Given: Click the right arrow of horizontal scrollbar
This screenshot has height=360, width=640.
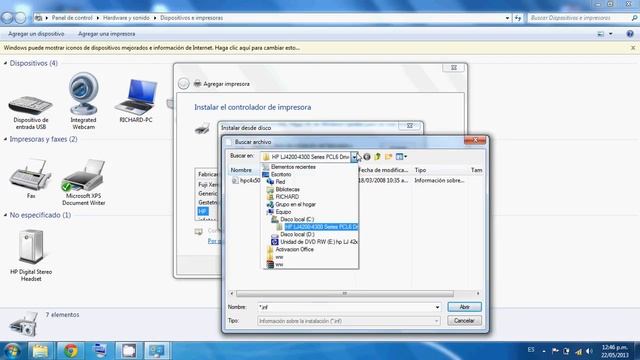Looking at the screenshot, I should [x=478, y=293].
